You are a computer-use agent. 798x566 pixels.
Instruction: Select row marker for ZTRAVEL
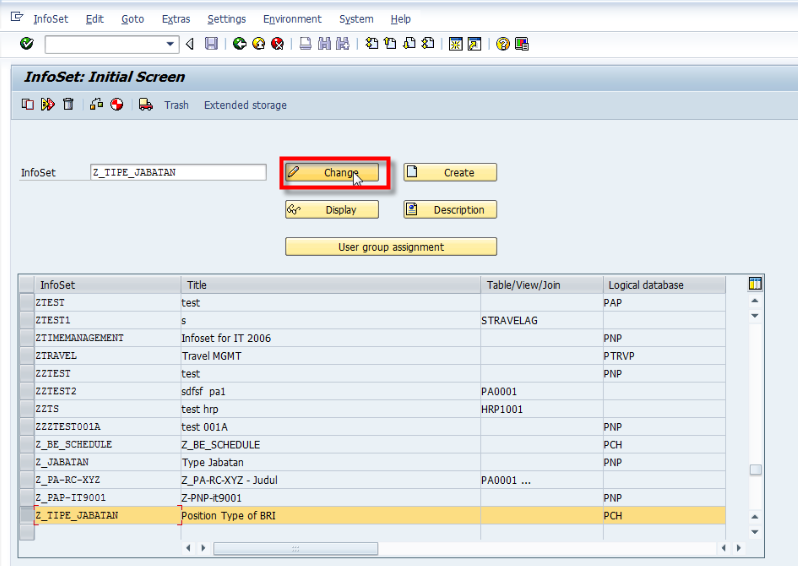[26, 356]
